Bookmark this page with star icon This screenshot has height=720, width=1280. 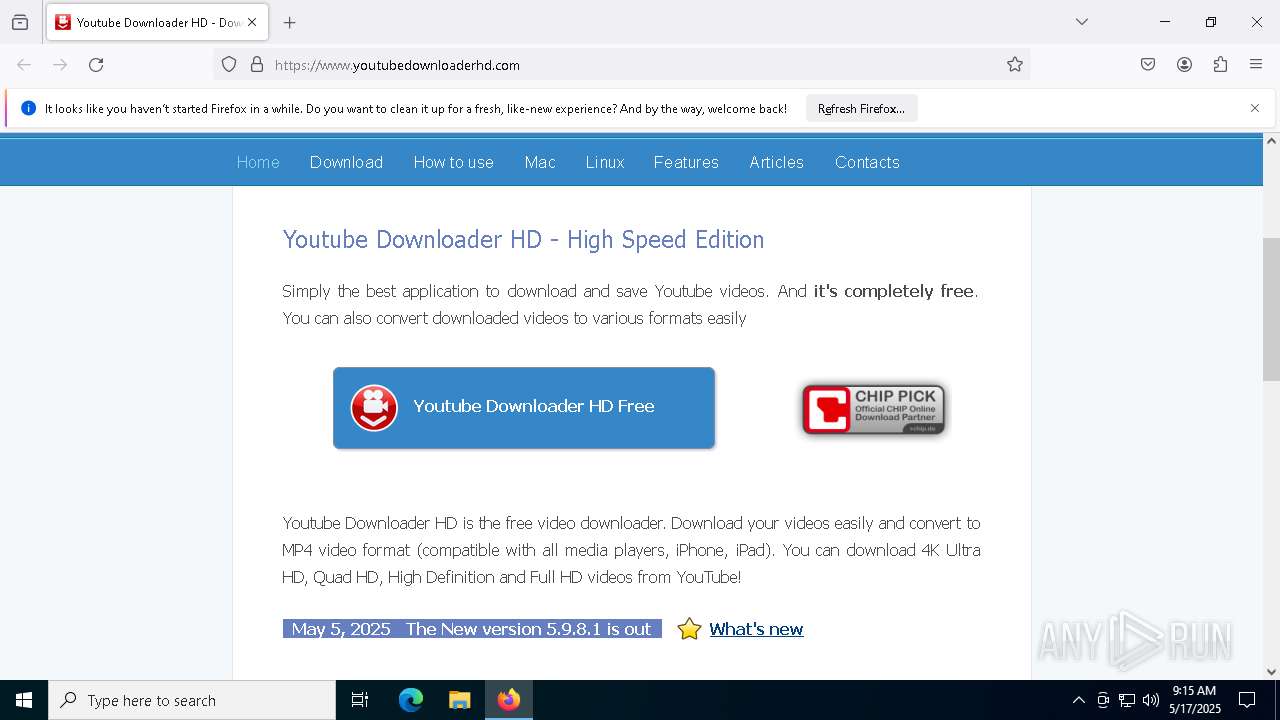pos(1015,65)
